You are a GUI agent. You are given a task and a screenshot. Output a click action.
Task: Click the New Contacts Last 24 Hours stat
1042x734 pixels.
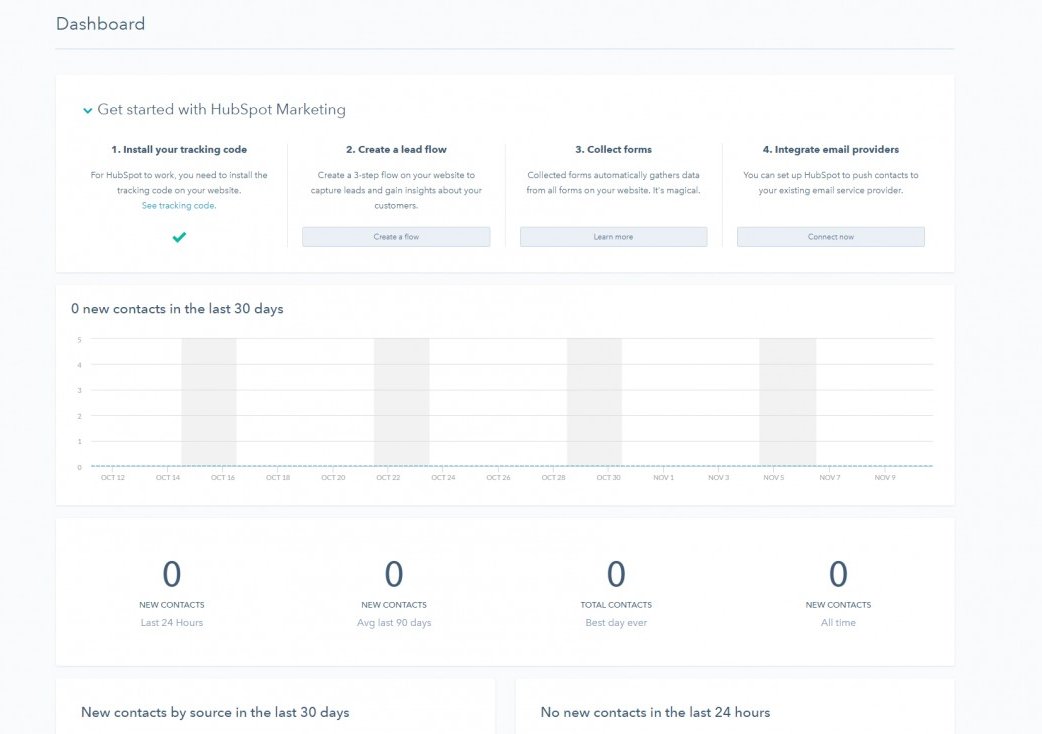[x=171, y=593]
